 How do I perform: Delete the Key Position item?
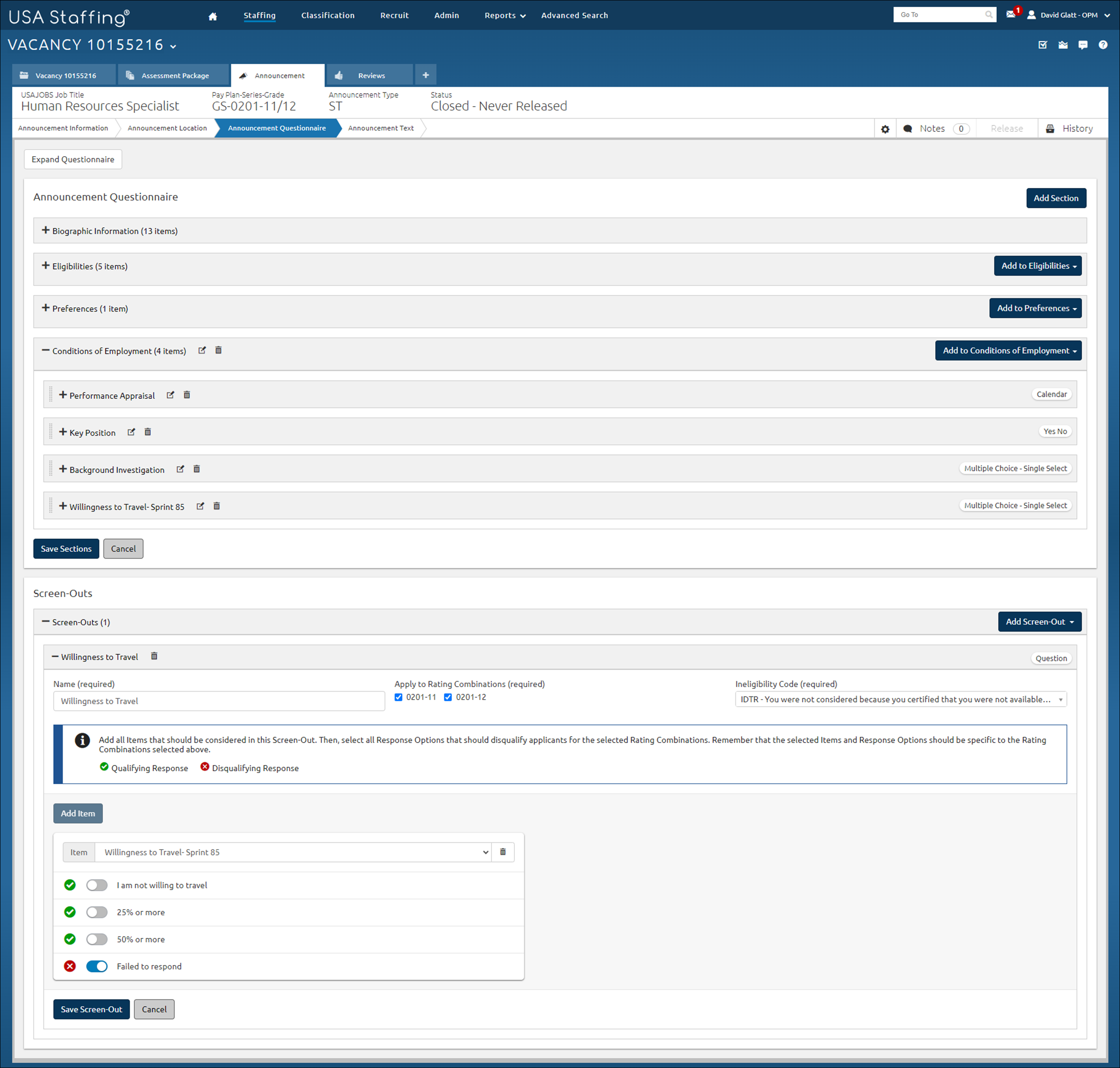tap(147, 432)
